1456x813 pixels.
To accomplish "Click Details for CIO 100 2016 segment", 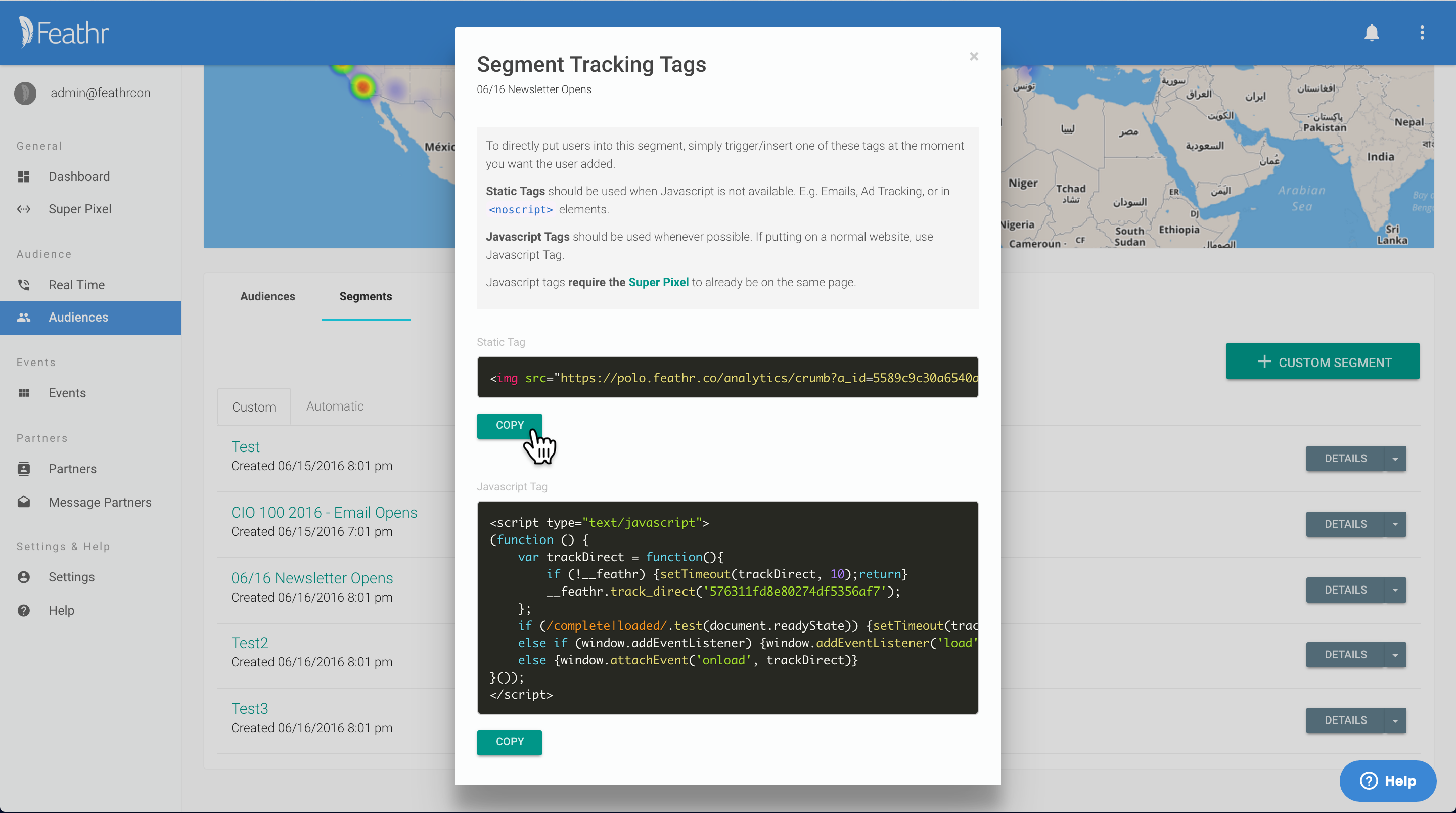I will pos(1345,524).
